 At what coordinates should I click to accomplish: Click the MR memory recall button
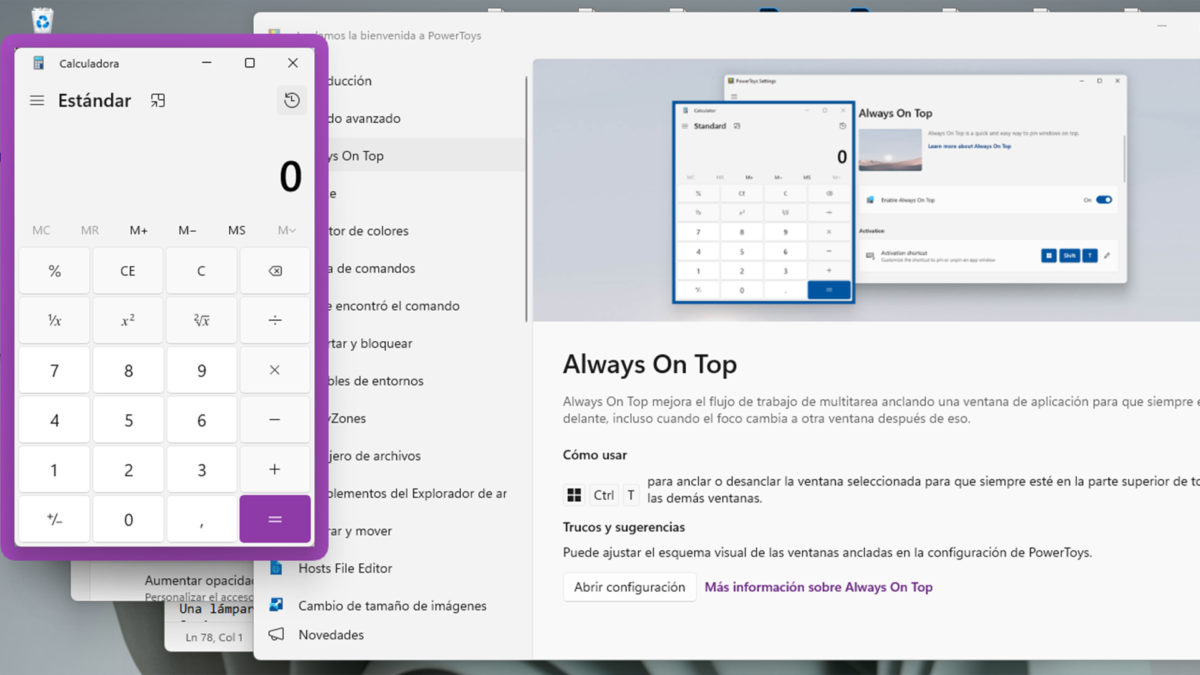tap(90, 230)
